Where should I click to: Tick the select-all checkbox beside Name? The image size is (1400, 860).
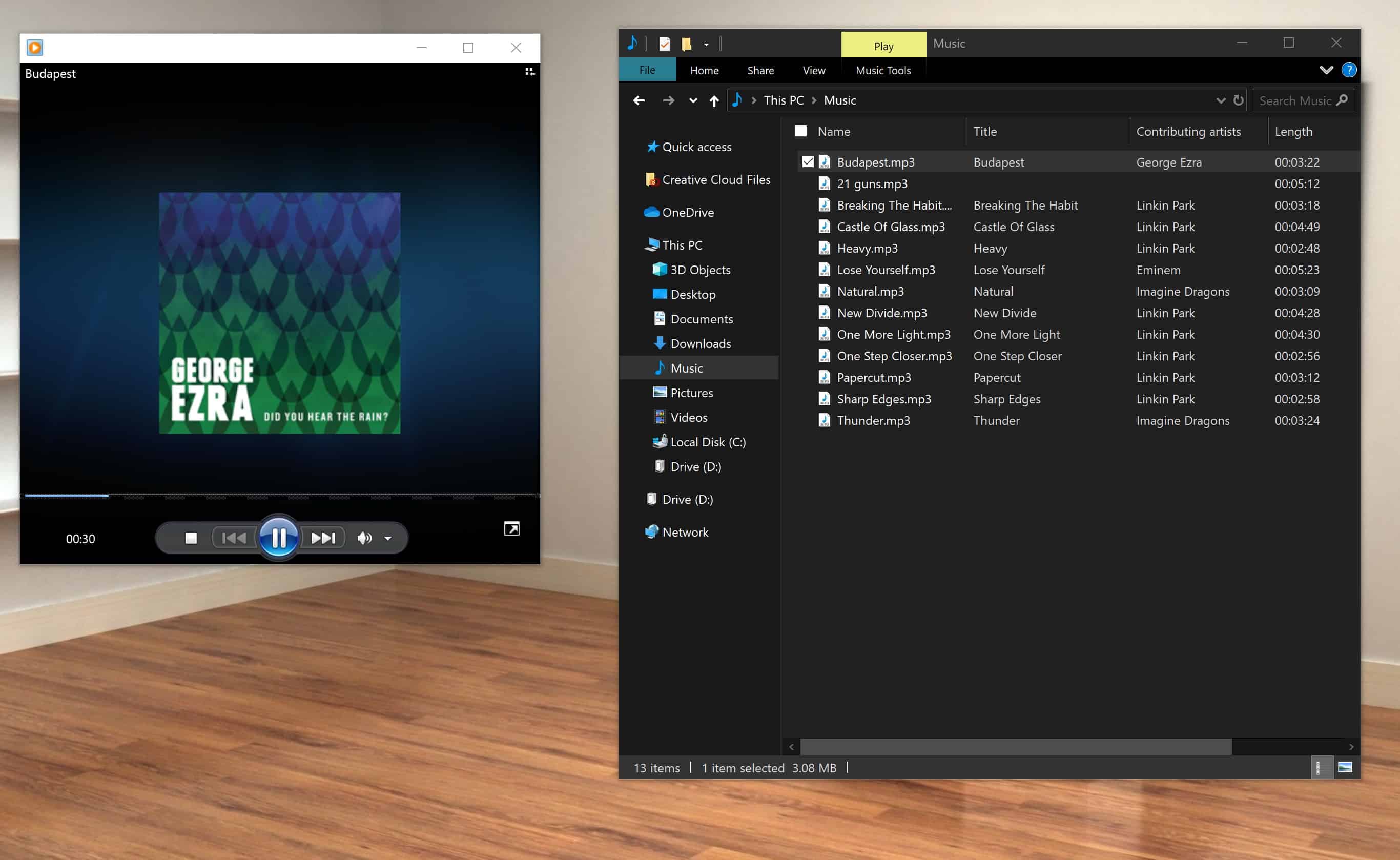coord(800,131)
